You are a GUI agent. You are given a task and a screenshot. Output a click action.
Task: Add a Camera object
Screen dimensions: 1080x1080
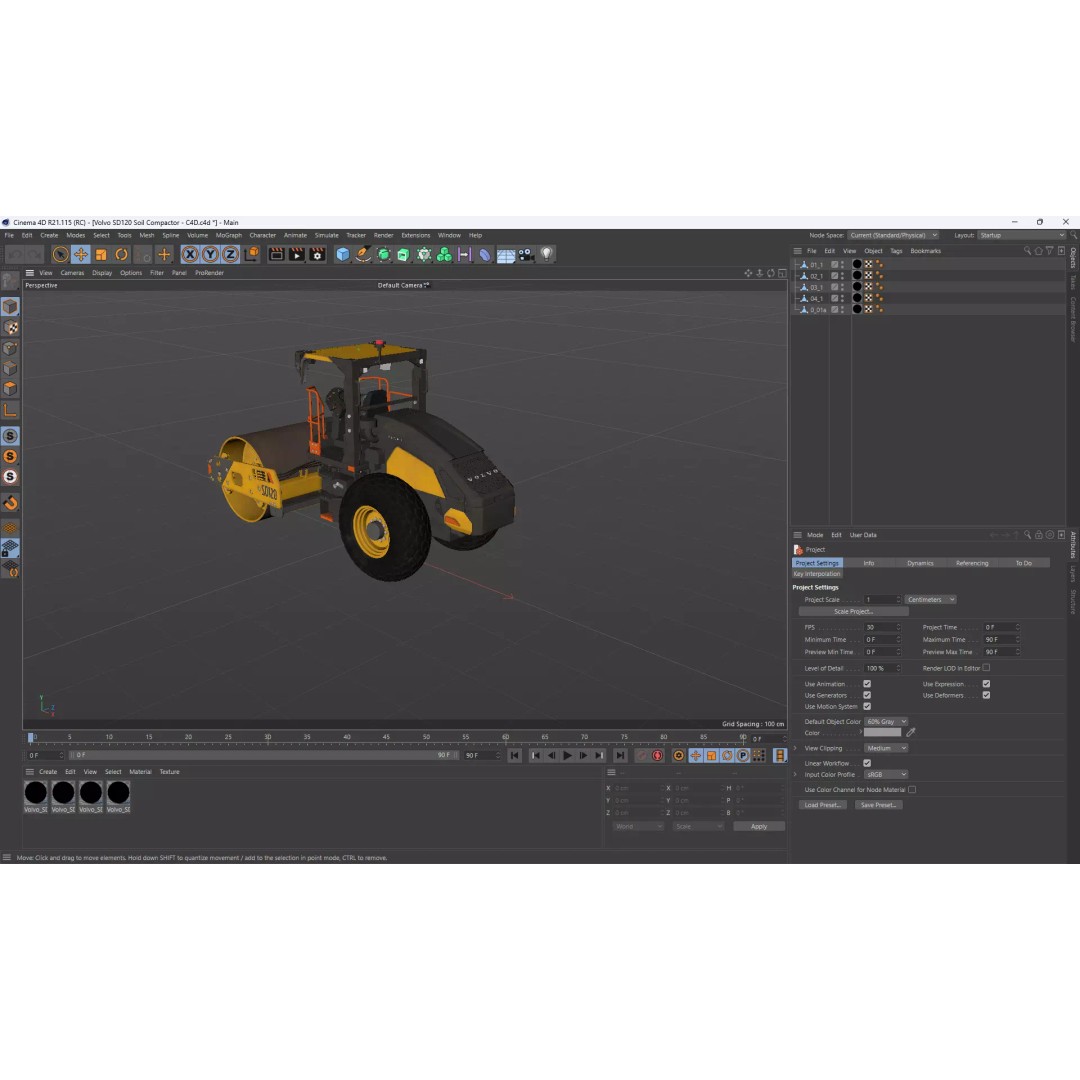click(526, 255)
